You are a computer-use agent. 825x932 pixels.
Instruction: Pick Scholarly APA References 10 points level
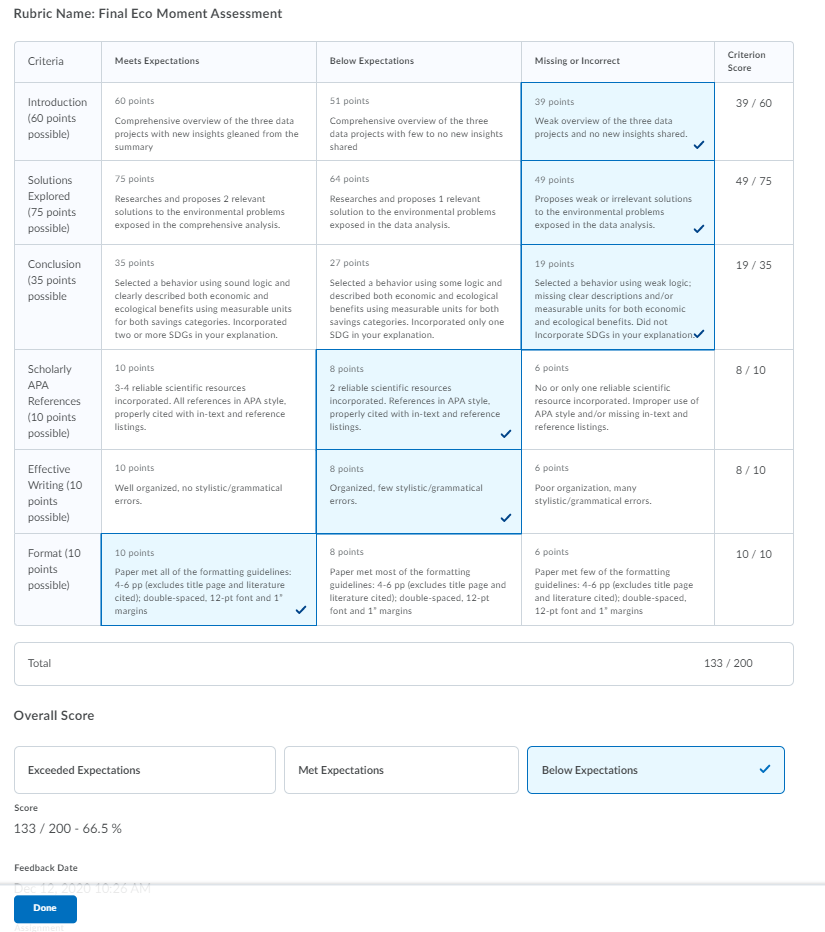click(209, 399)
